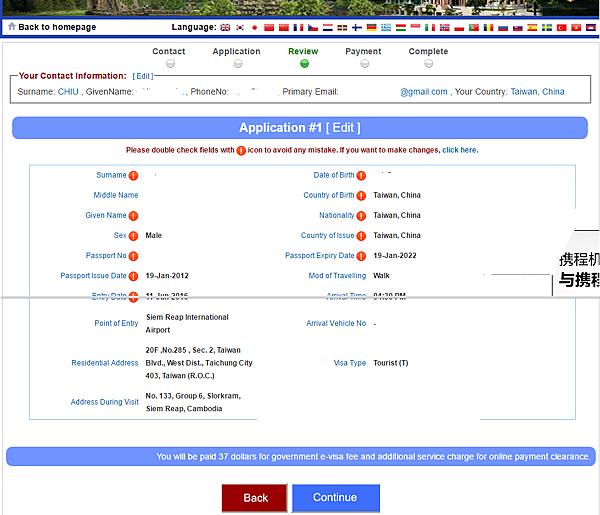Click the warning icon next to Surname
Viewport: 600px width, 515px height.
133,176
